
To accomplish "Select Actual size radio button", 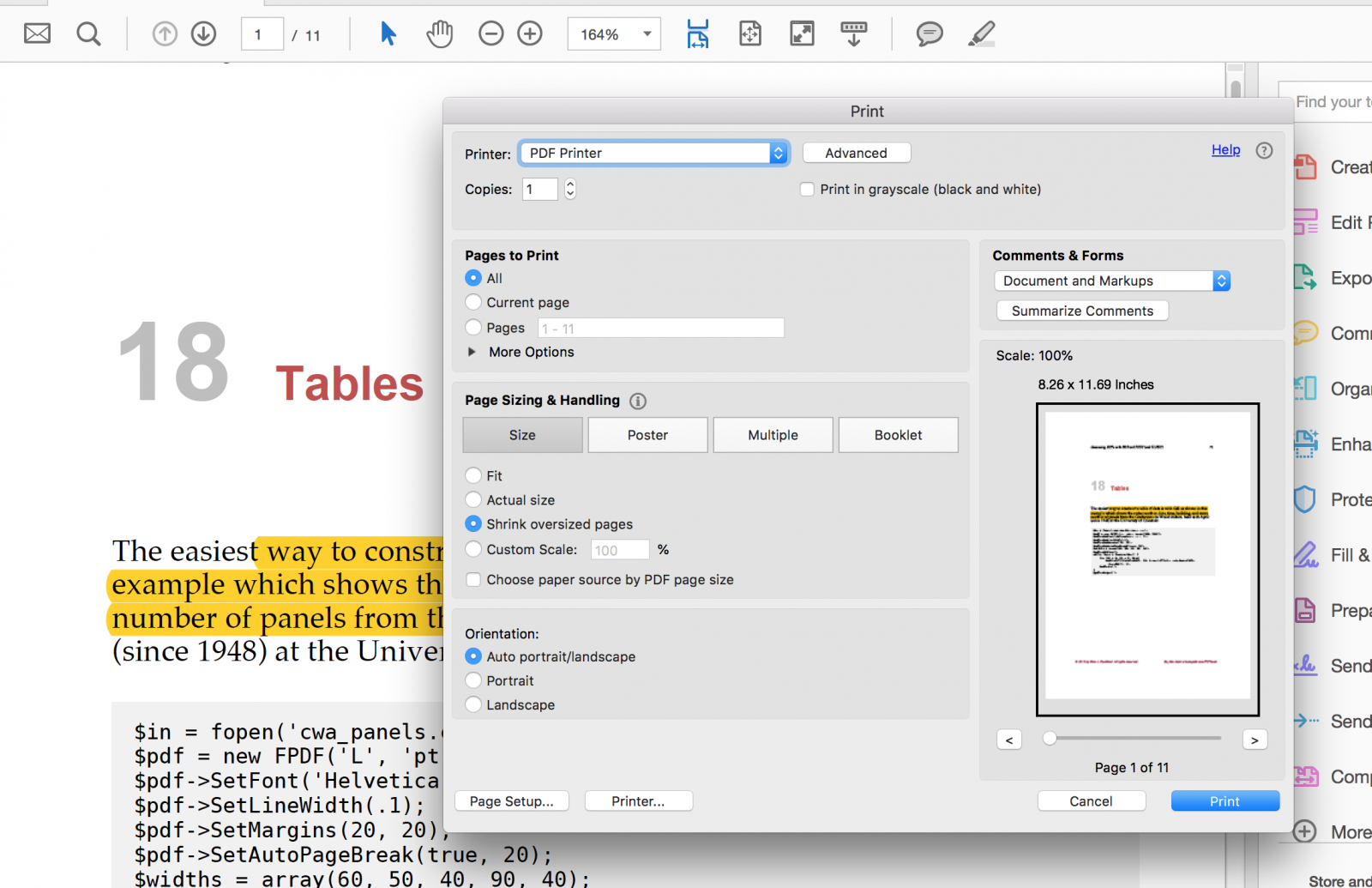I will click(473, 499).
